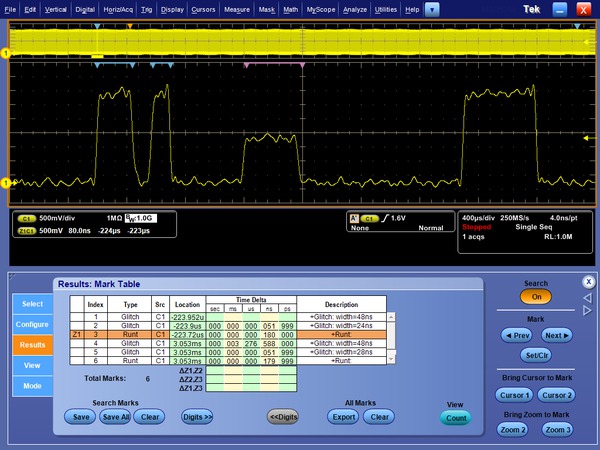Click the trigger A indicator icon
Screen dimensions: 600x450
(x=353, y=217)
